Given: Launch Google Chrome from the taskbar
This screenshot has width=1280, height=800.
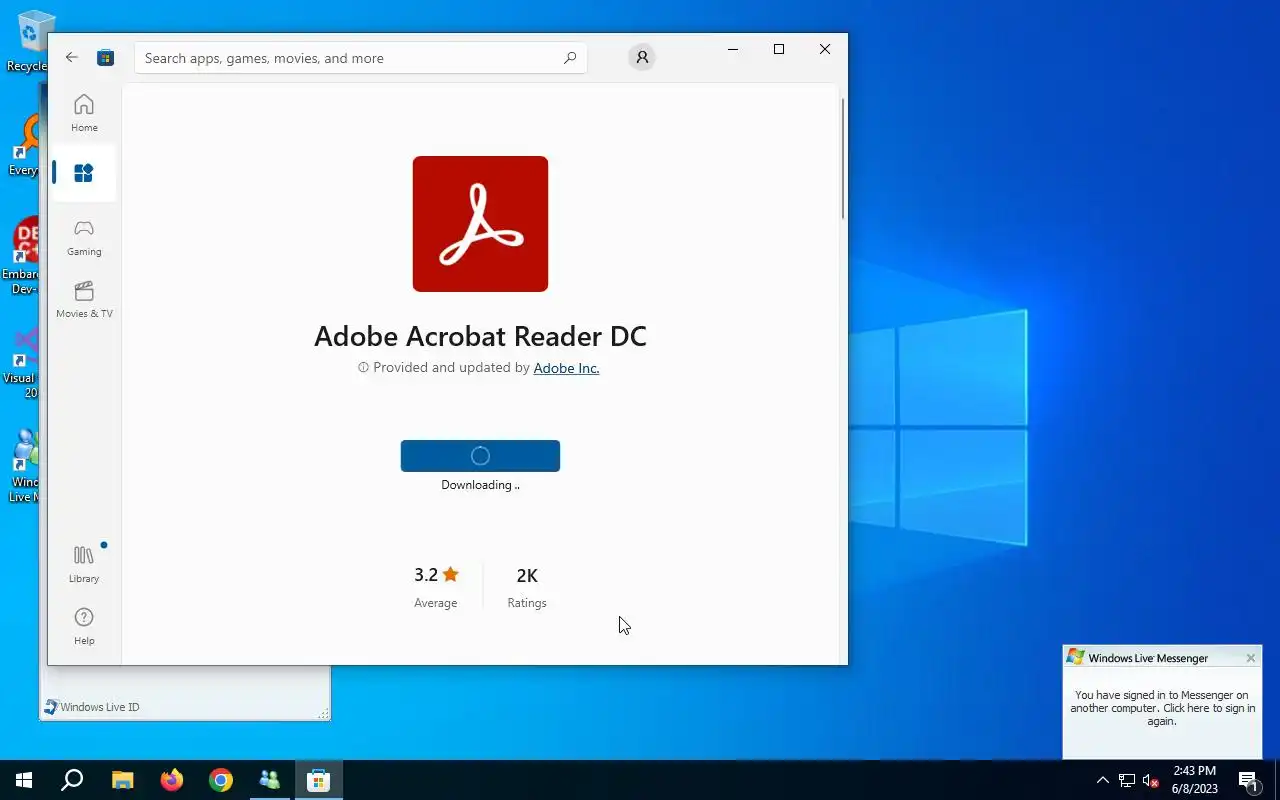Looking at the screenshot, I should click(221, 780).
